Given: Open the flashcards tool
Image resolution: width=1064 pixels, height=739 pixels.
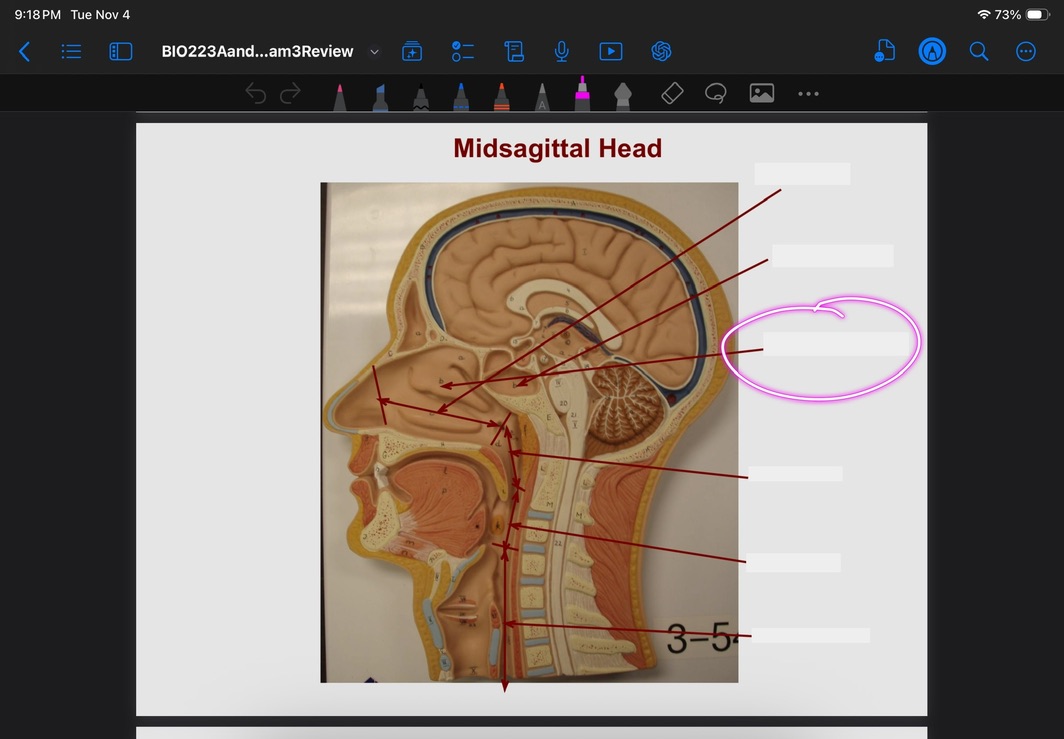Looking at the screenshot, I should coord(412,51).
